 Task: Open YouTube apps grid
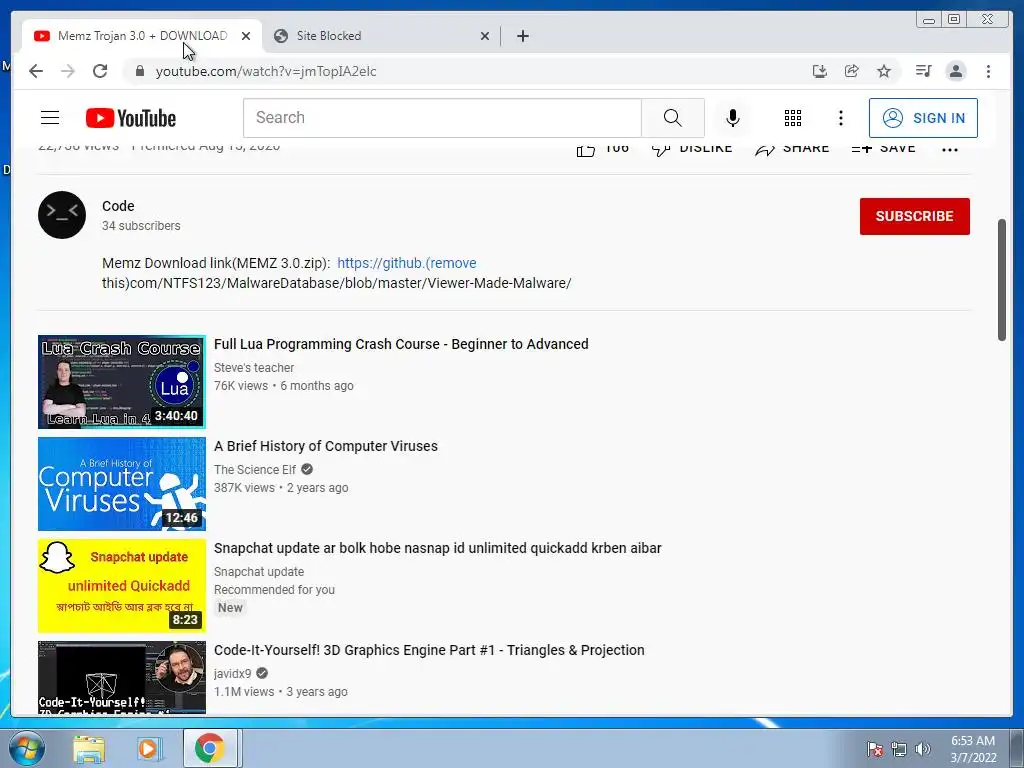(793, 118)
